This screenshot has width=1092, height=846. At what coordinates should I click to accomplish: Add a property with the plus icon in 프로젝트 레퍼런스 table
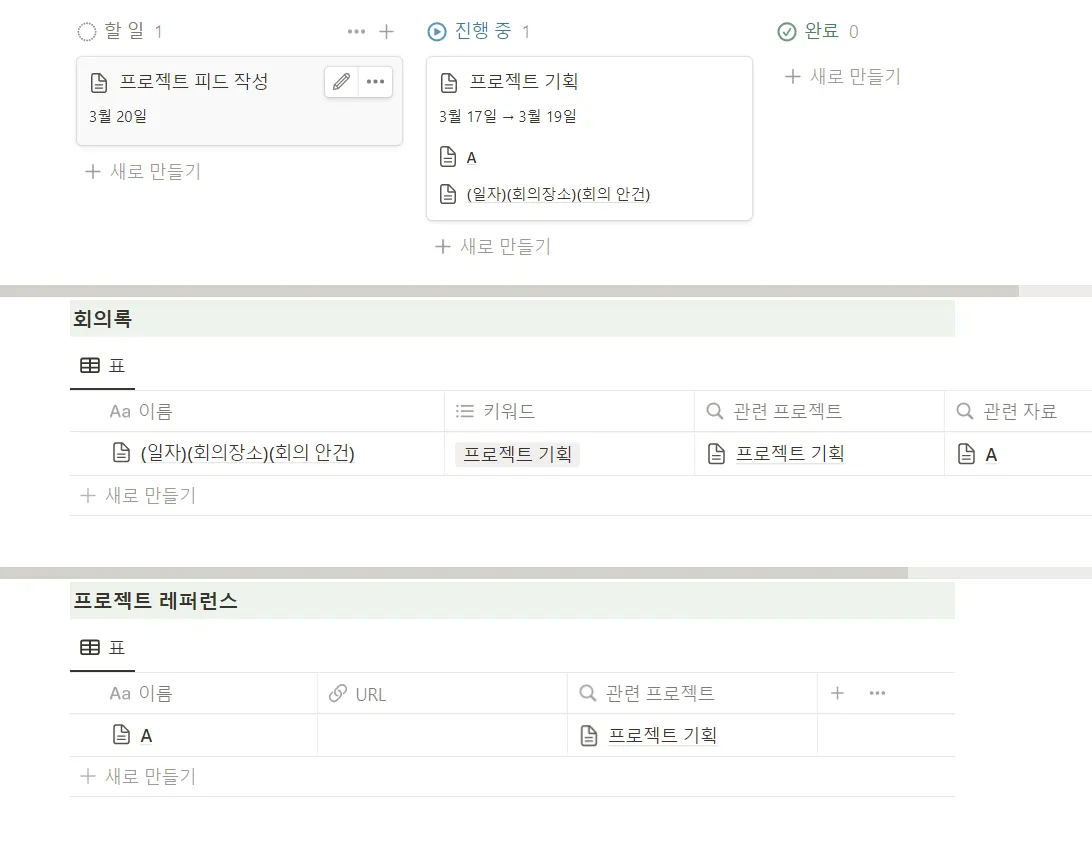[838, 693]
